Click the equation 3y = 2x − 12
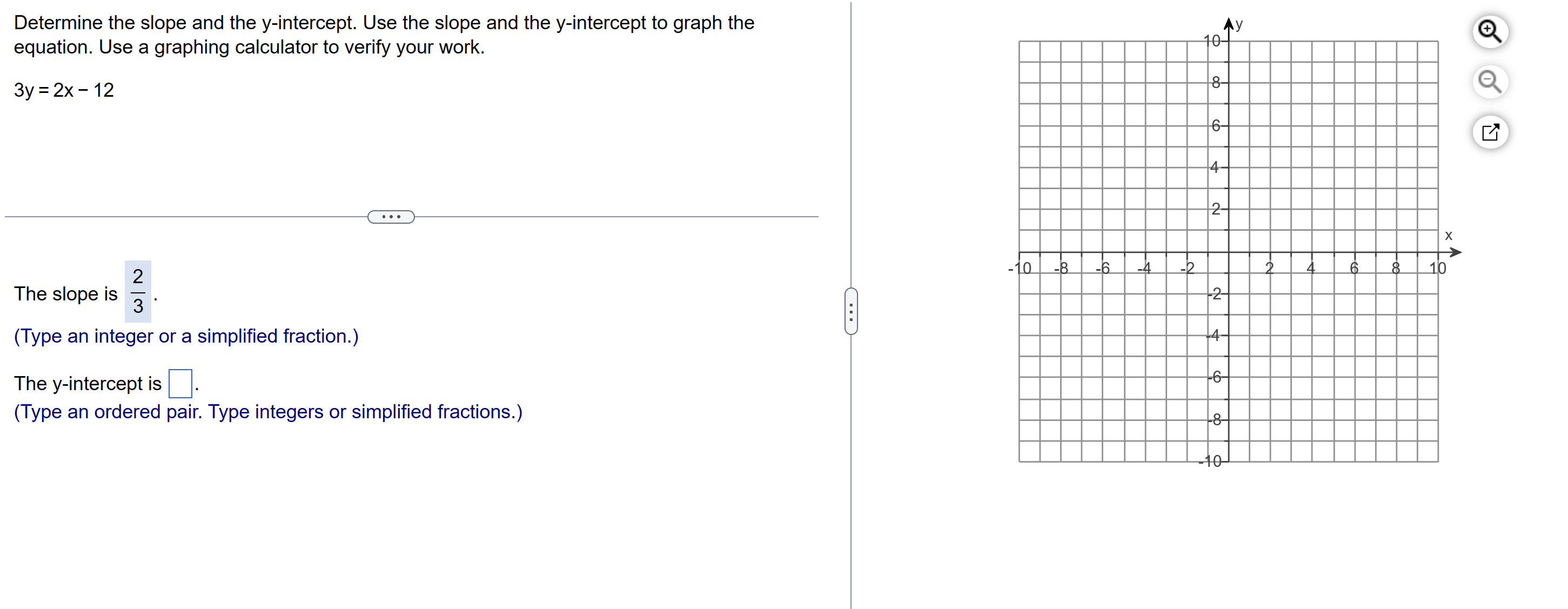 [63, 90]
